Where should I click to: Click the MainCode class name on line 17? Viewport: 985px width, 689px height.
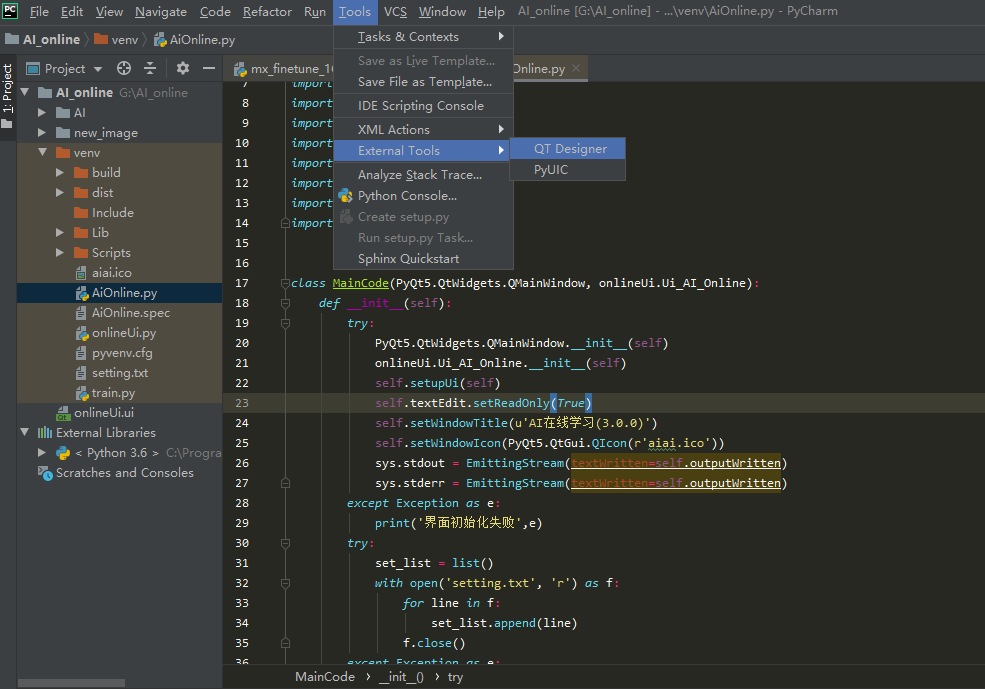361,283
